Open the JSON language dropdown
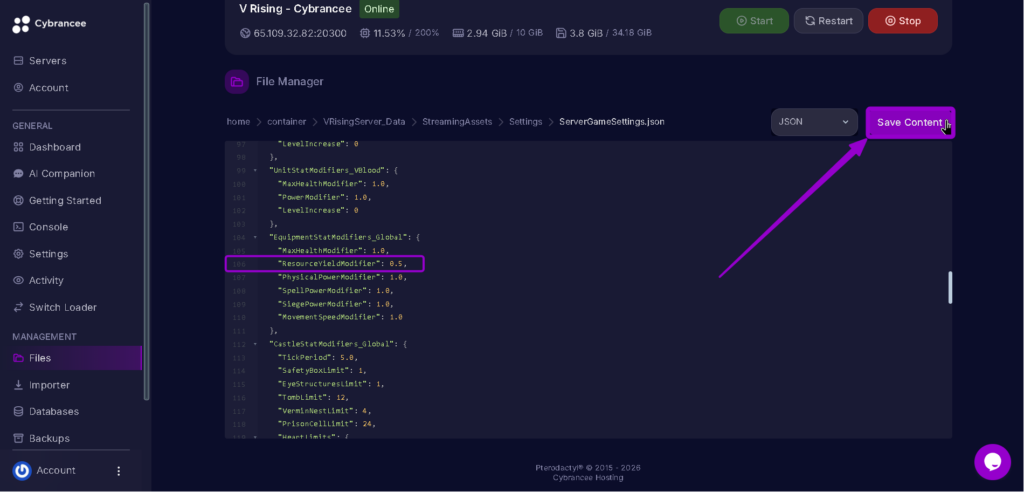 coord(814,122)
